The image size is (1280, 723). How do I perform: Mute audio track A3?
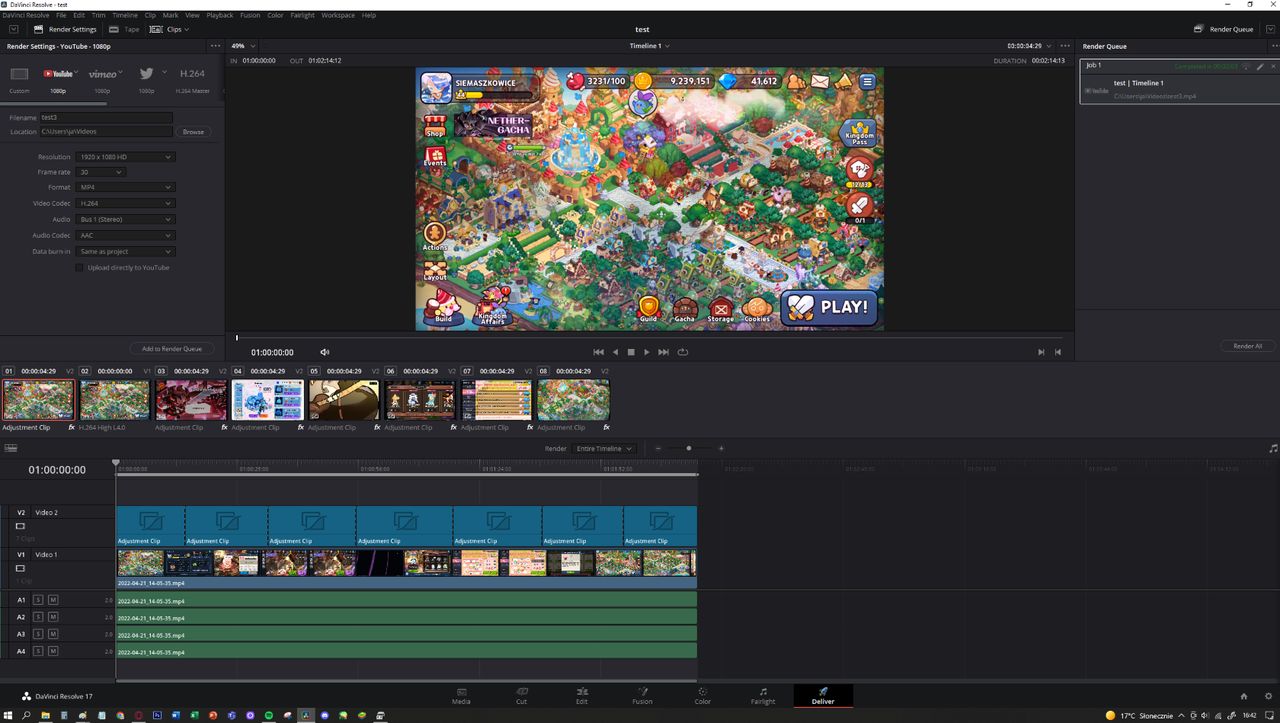coord(53,634)
